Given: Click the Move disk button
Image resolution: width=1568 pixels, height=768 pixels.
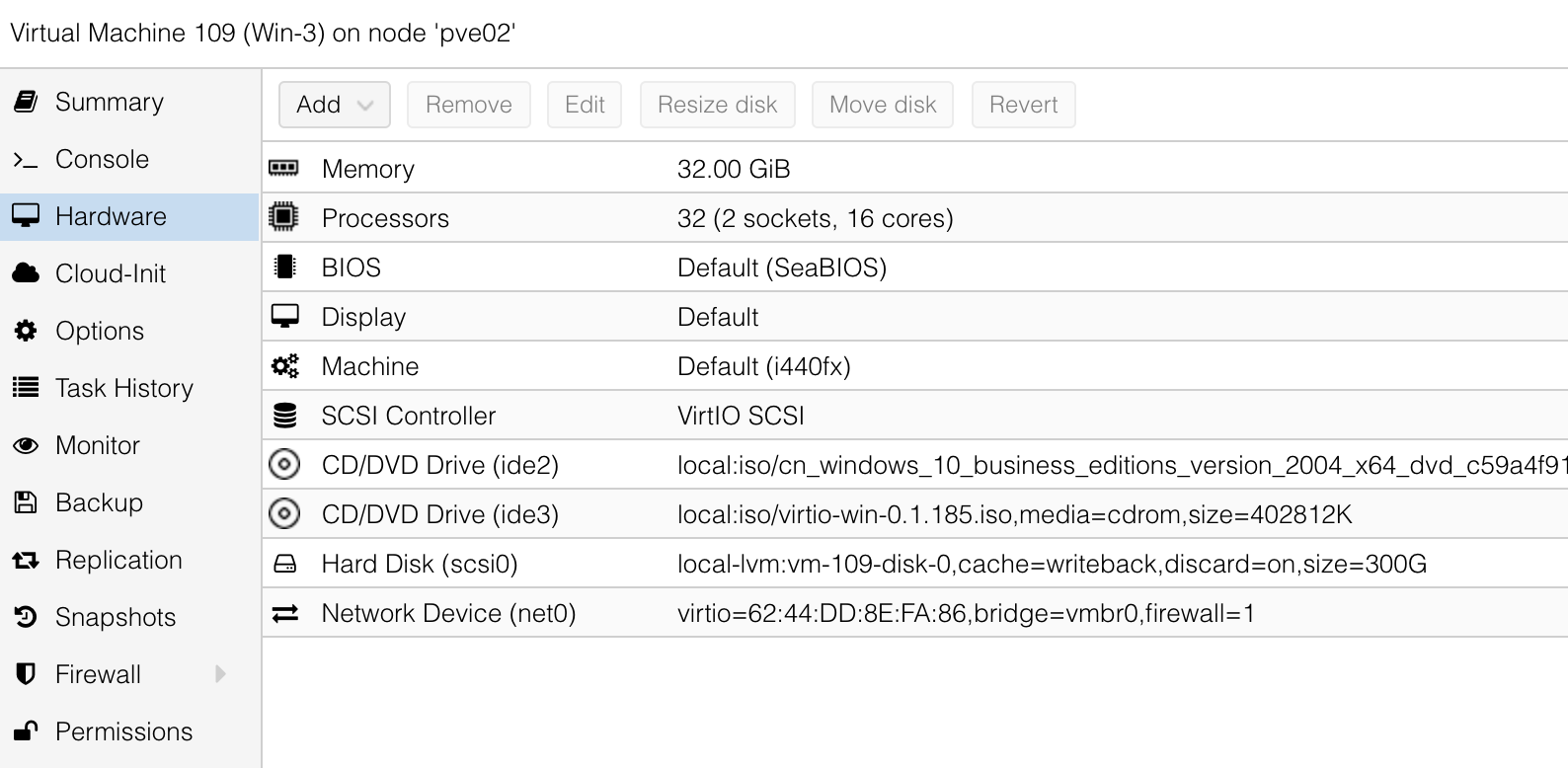Looking at the screenshot, I should pos(882,105).
